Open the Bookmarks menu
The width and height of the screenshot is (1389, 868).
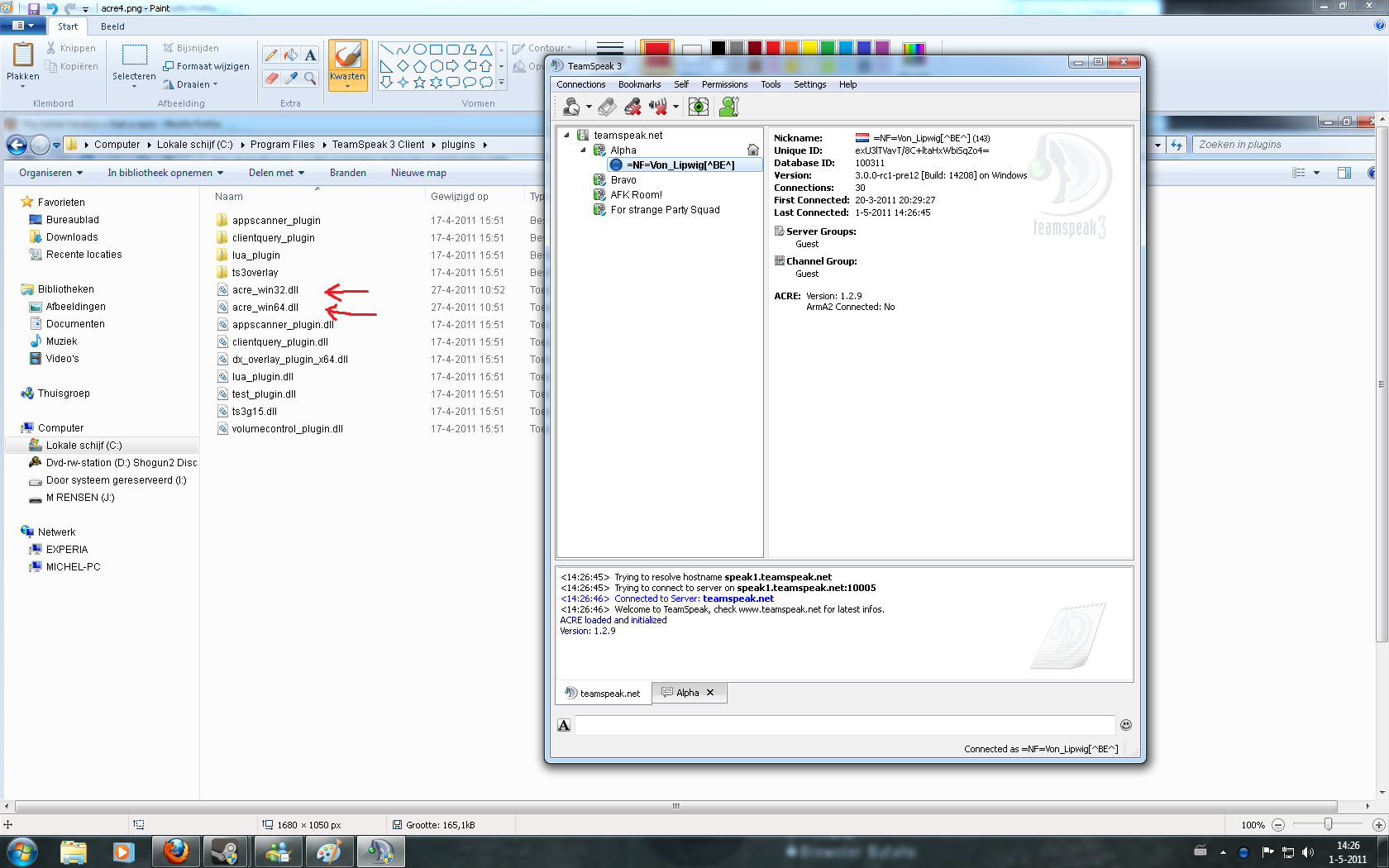click(x=640, y=84)
